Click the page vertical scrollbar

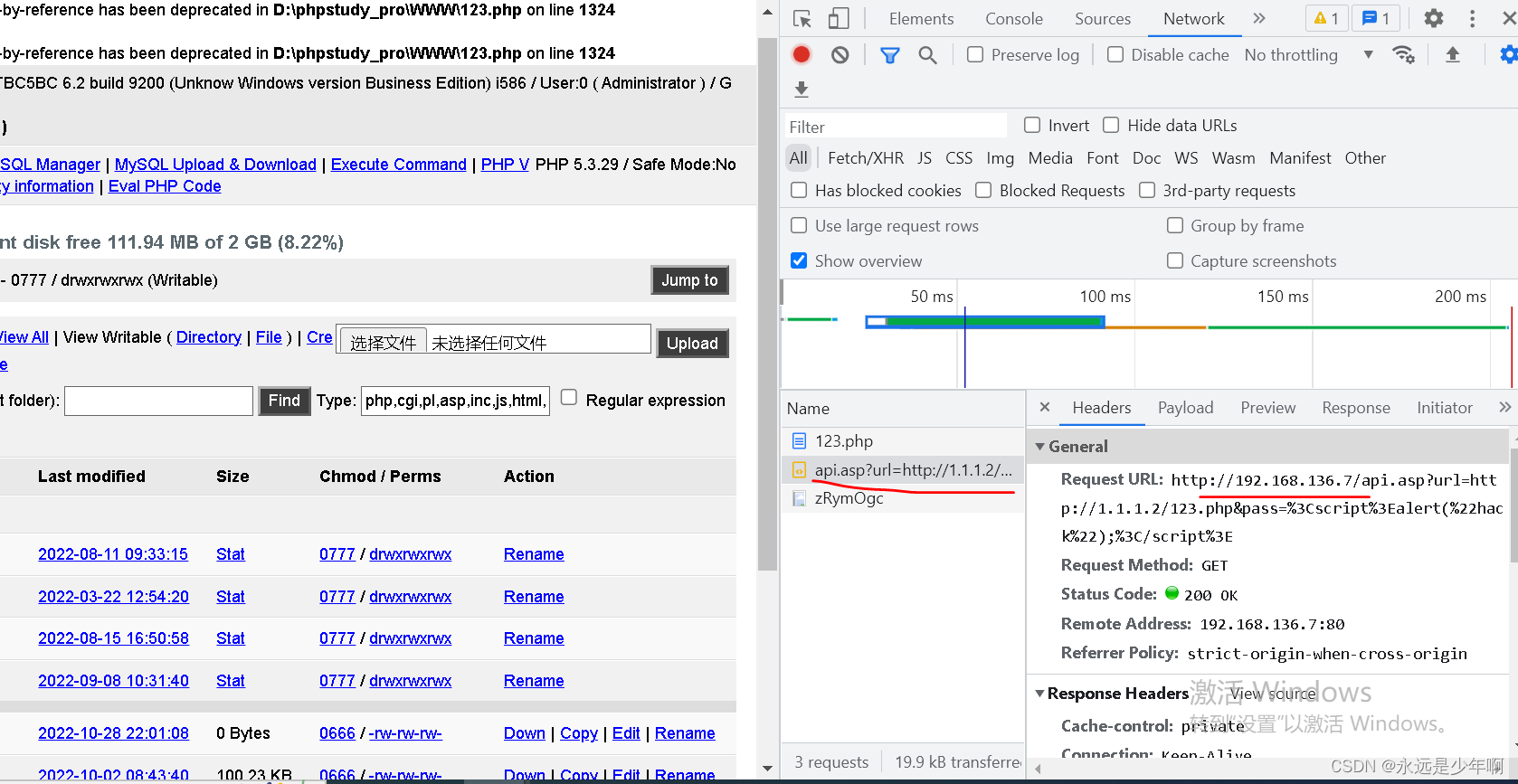[x=767, y=303]
